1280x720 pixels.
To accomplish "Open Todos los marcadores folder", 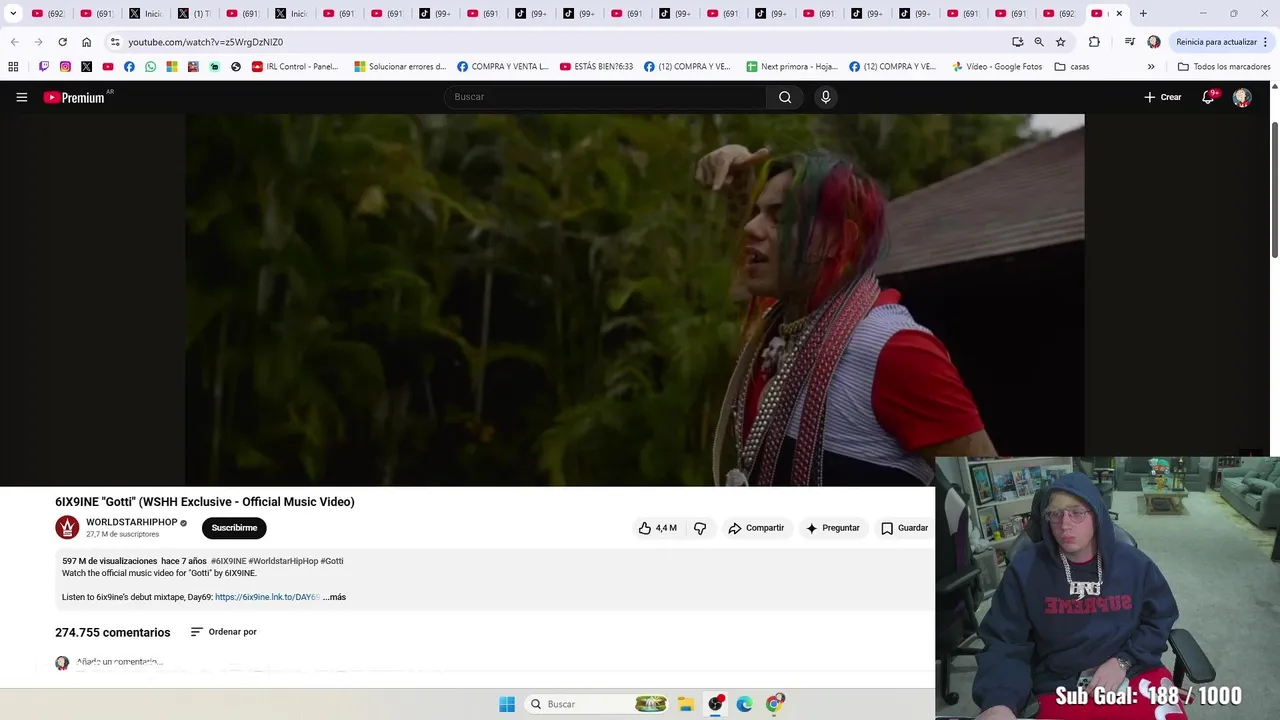I will (x=1224, y=67).
